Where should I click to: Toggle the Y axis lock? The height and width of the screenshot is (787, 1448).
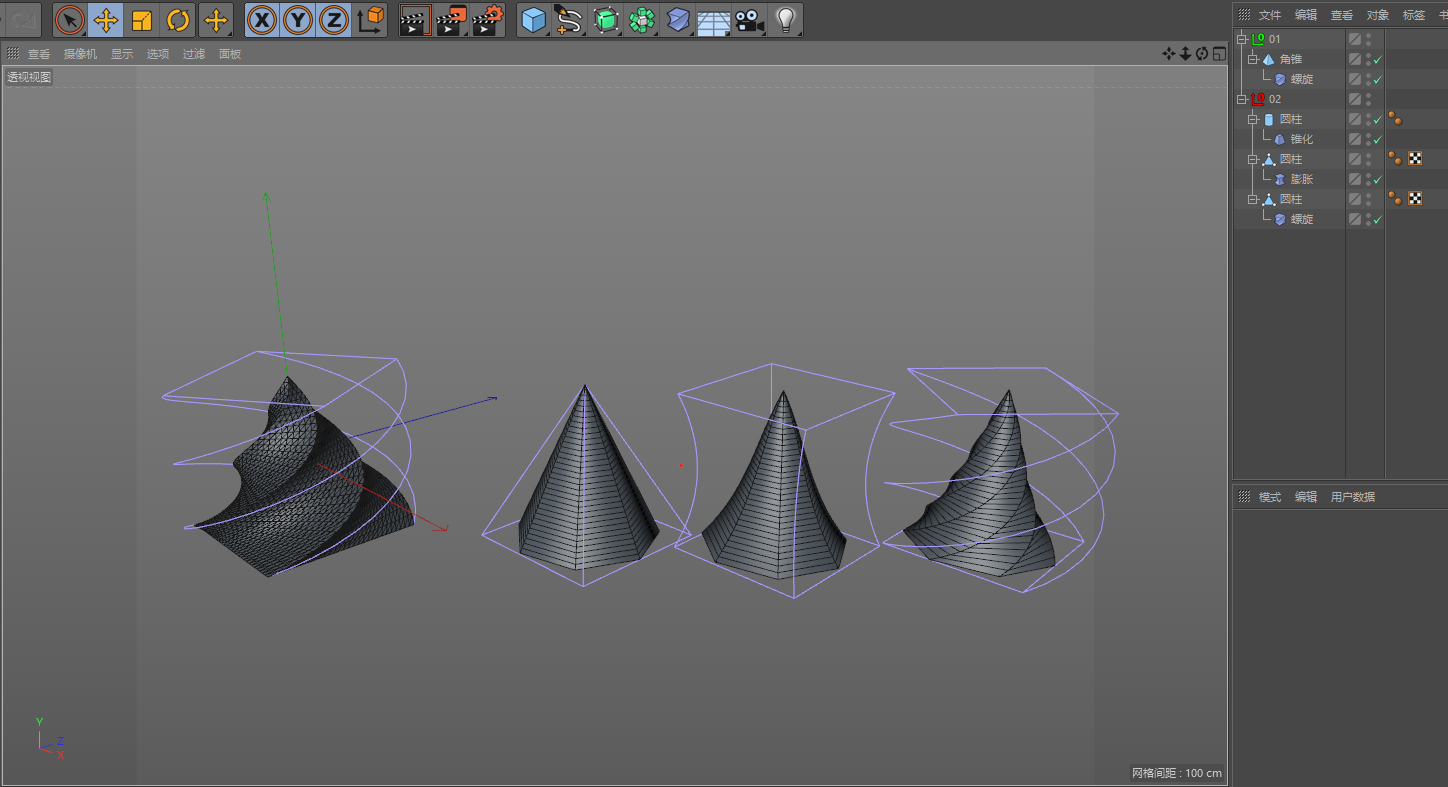coord(298,20)
